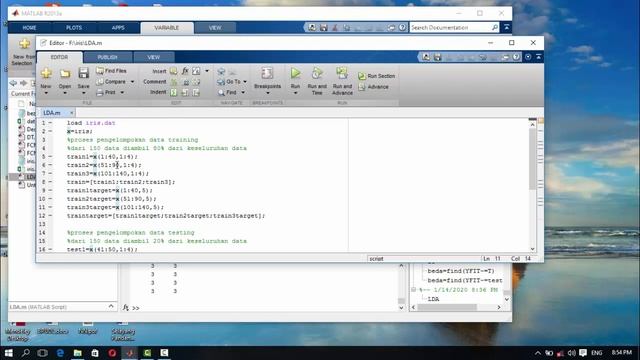This screenshot has height=360, width=640.
Task: Open Microsoft Edge from the taskbar
Action: (60, 353)
